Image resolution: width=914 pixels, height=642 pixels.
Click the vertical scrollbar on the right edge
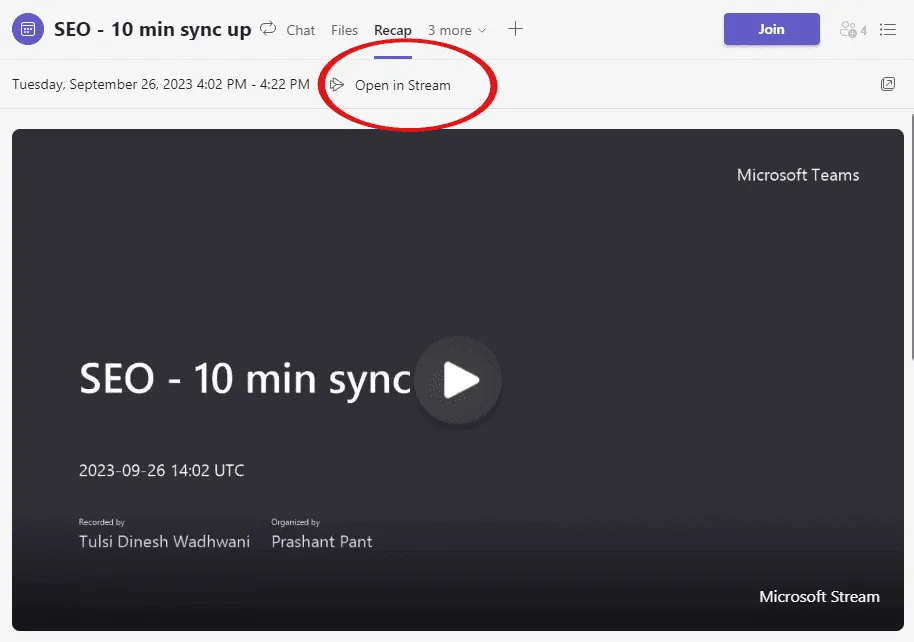pyautogui.click(x=910, y=240)
